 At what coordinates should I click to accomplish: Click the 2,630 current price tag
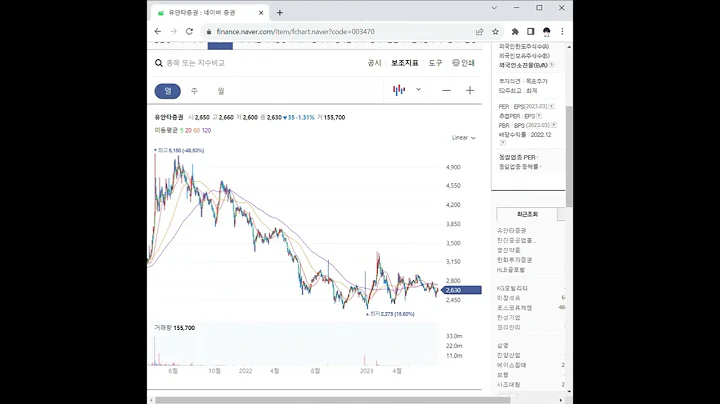click(461, 290)
